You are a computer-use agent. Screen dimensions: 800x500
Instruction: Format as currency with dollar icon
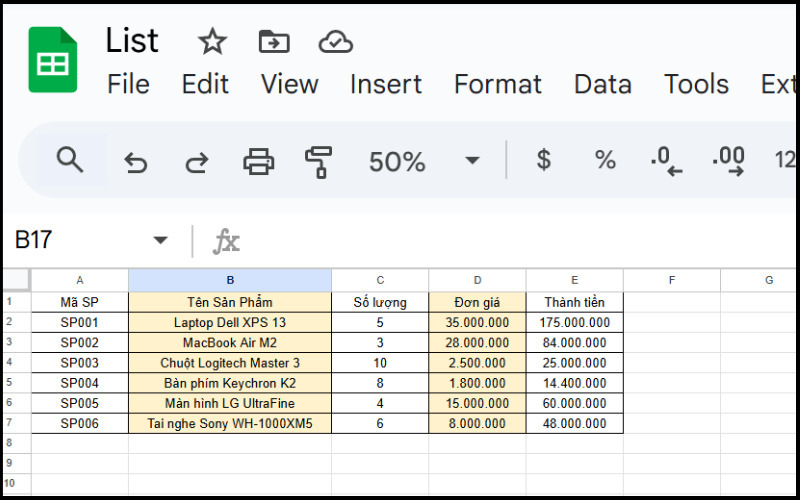click(x=543, y=160)
